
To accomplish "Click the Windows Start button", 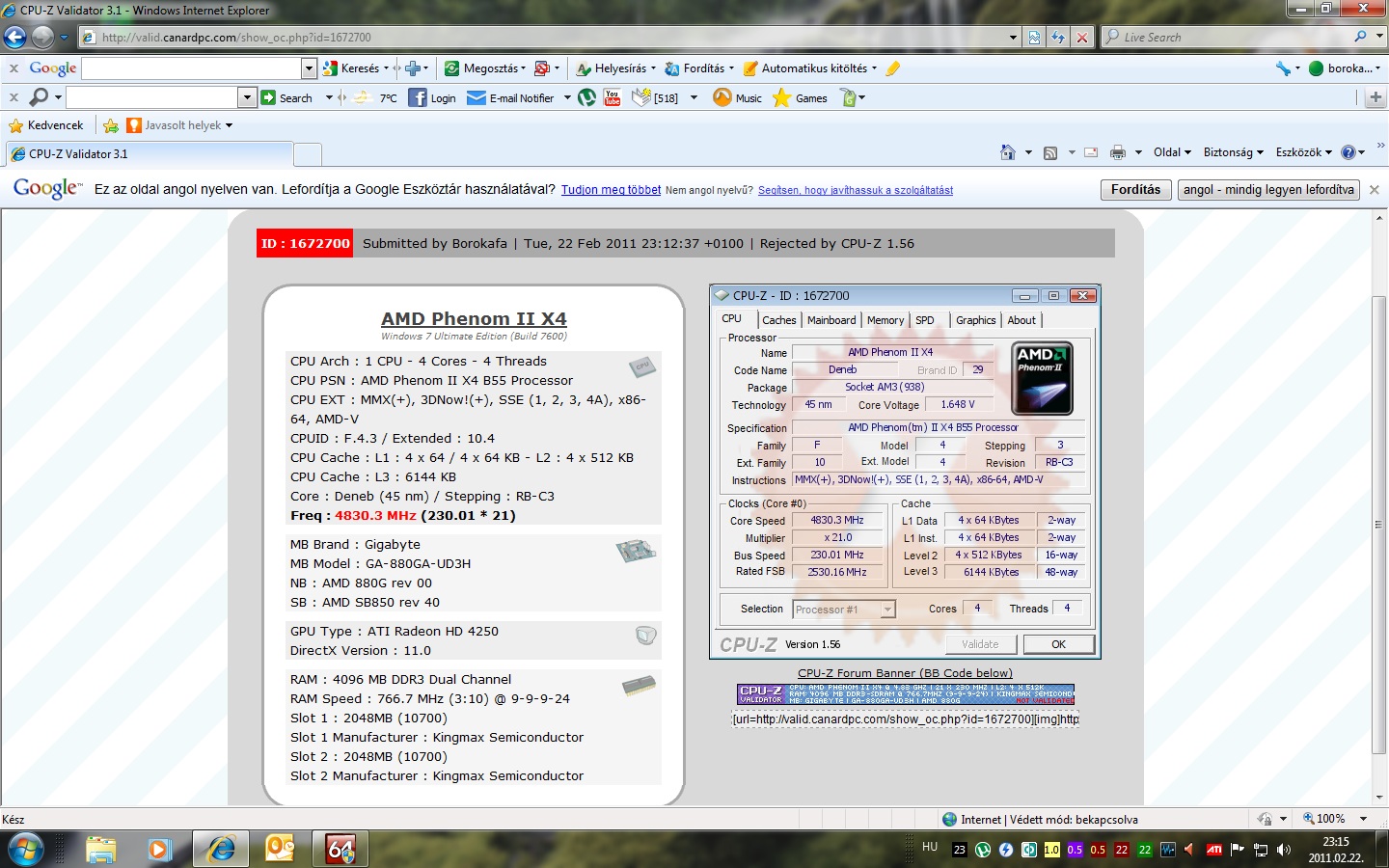I will [26, 849].
